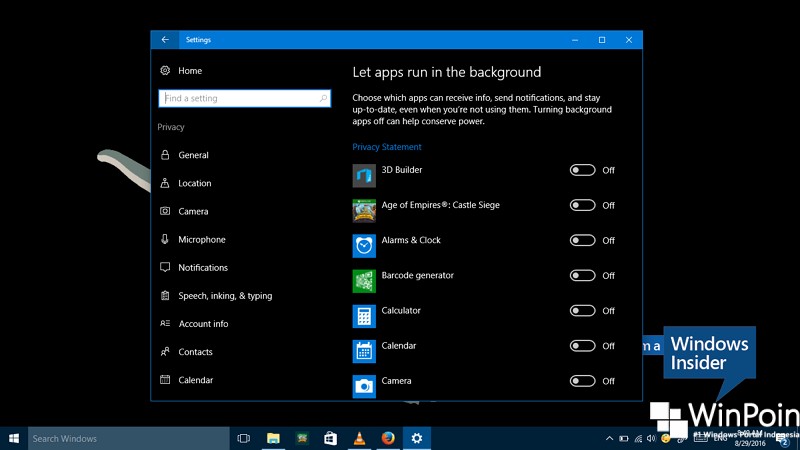Click the Barcode generator app name
The height and width of the screenshot is (450, 800).
coord(417,276)
